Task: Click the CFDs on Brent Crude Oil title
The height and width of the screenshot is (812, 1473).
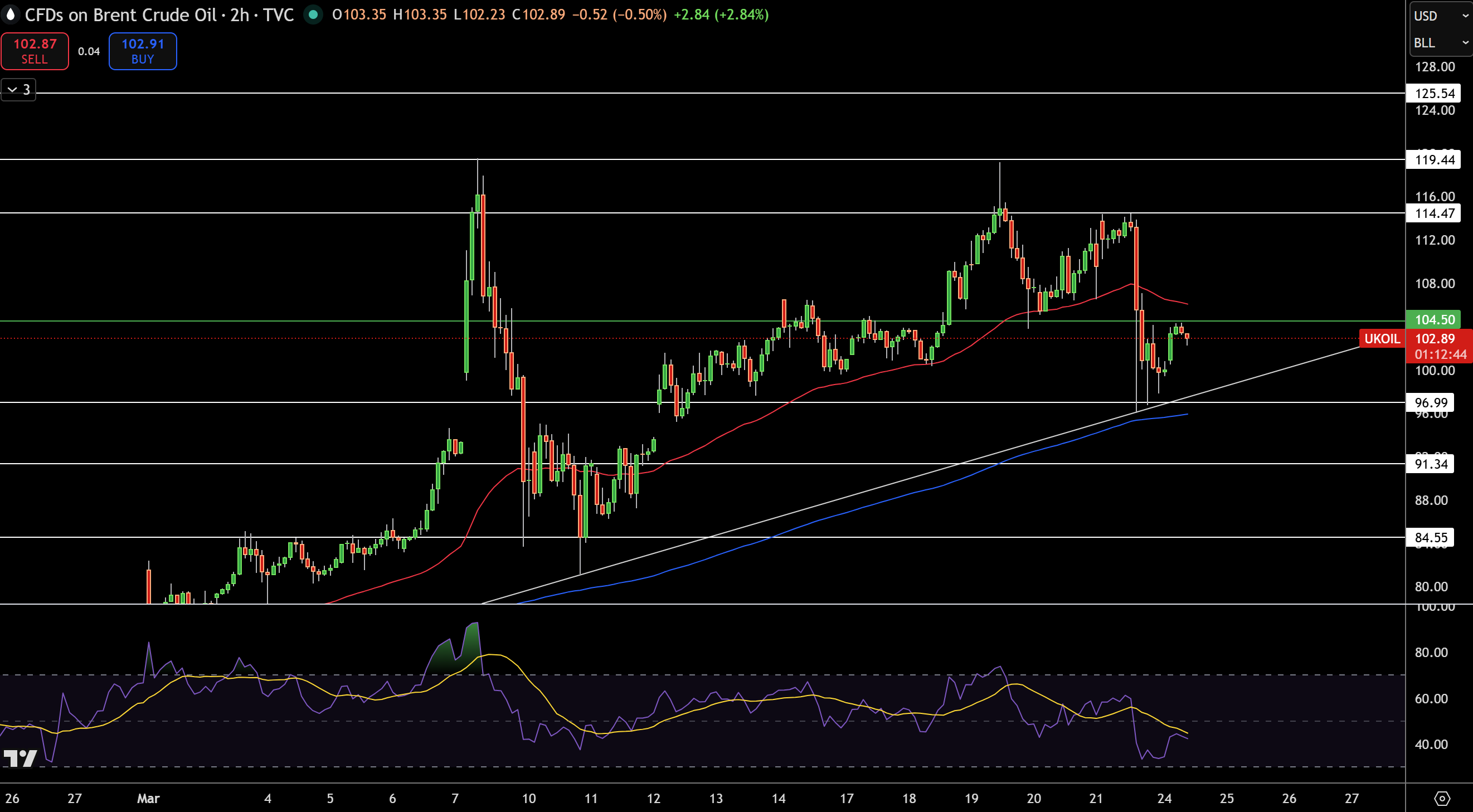Action: (x=120, y=14)
